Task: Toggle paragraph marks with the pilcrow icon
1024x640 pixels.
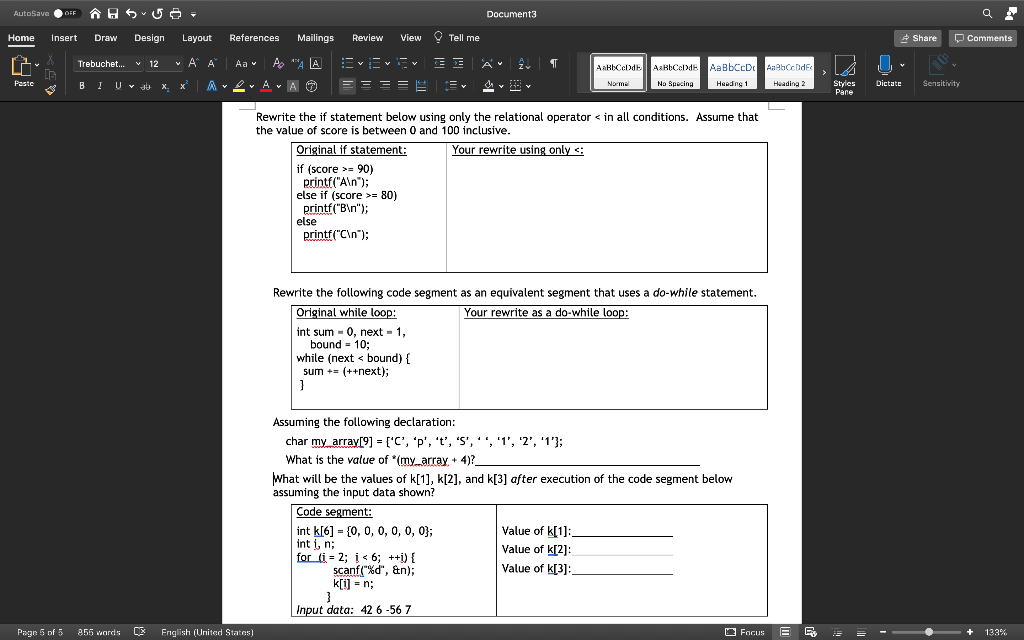Action: click(x=553, y=62)
